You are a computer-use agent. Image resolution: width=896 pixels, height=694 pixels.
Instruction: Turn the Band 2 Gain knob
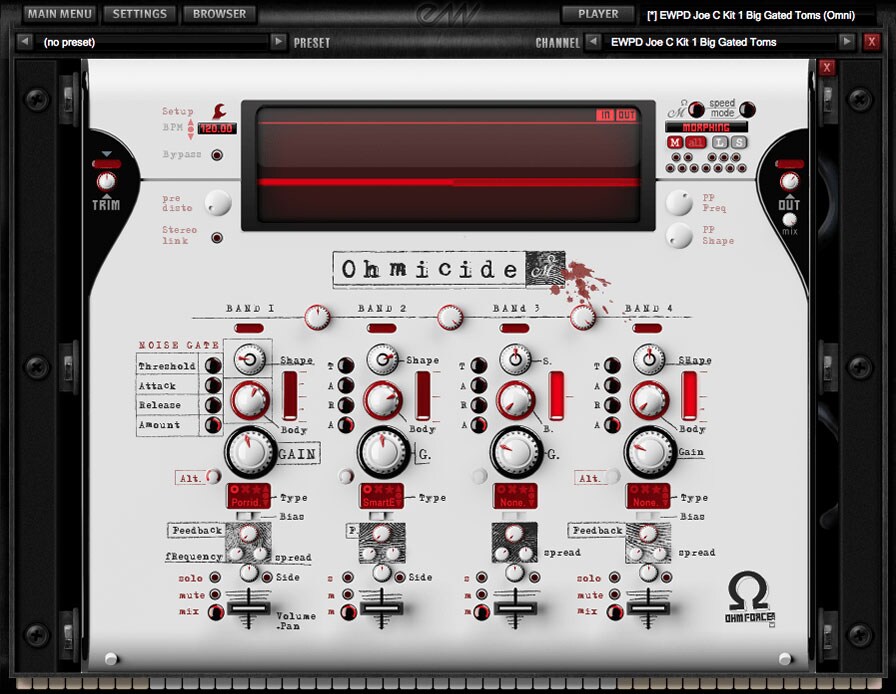point(383,451)
